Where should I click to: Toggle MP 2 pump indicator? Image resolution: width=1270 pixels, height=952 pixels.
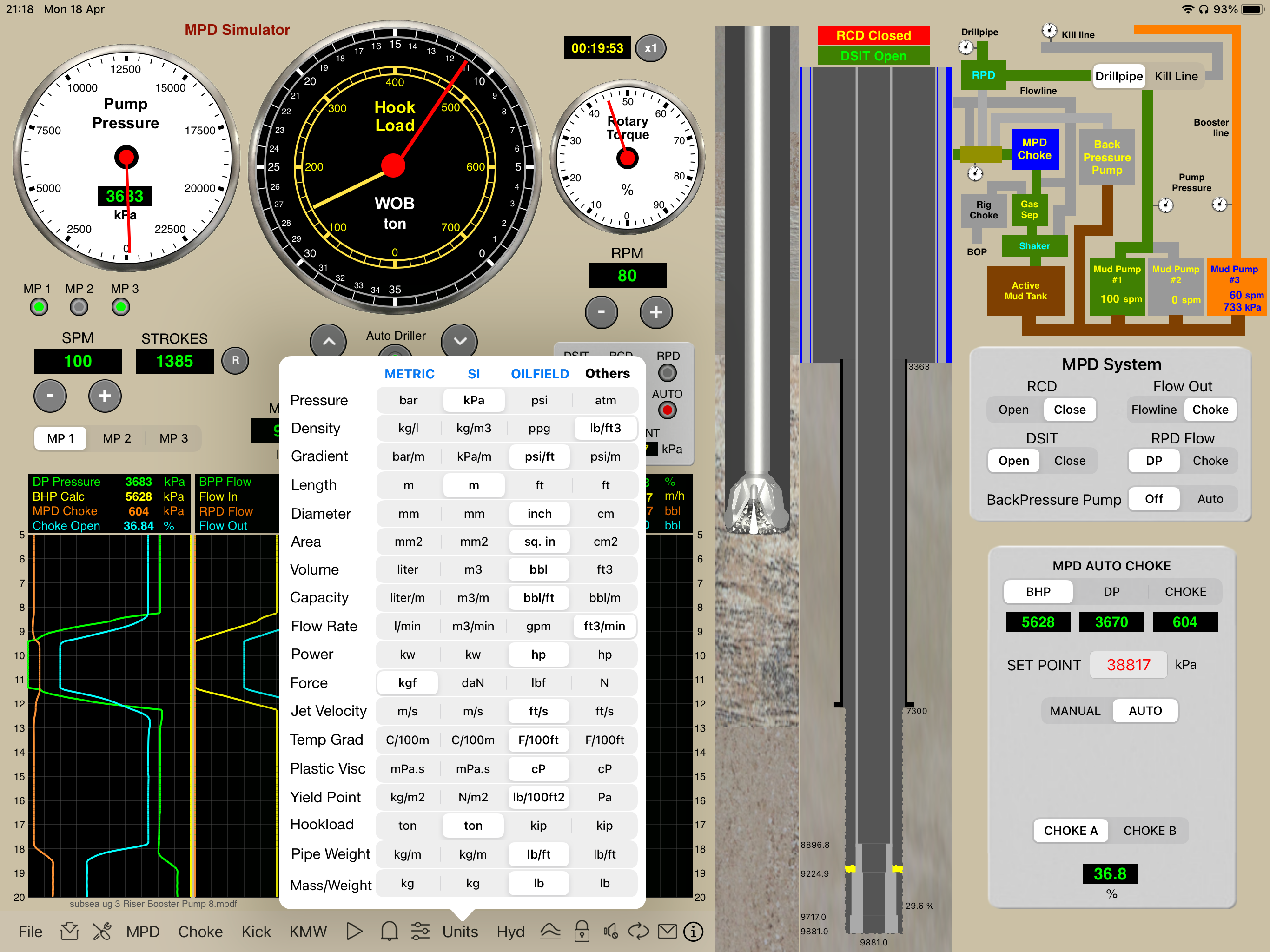(x=79, y=307)
